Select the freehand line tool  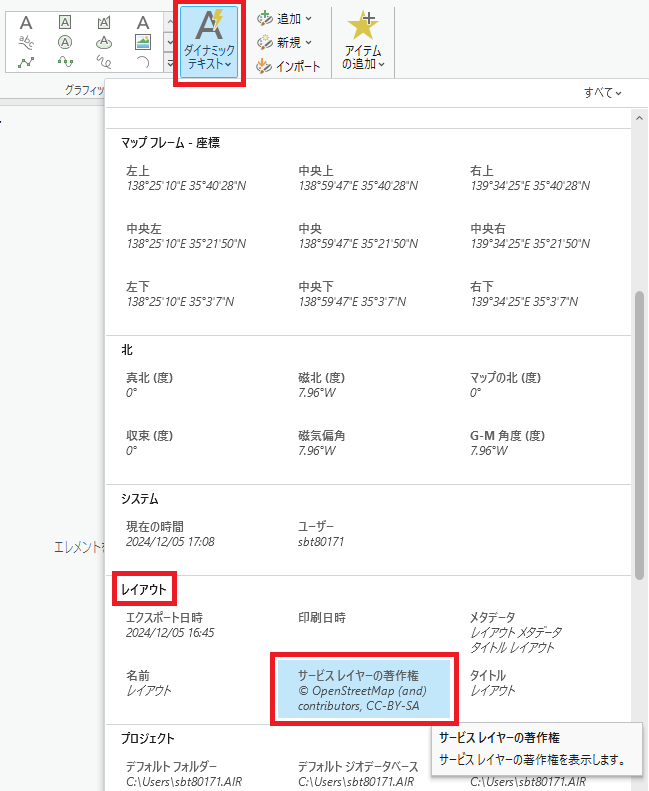(x=104, y=63)
